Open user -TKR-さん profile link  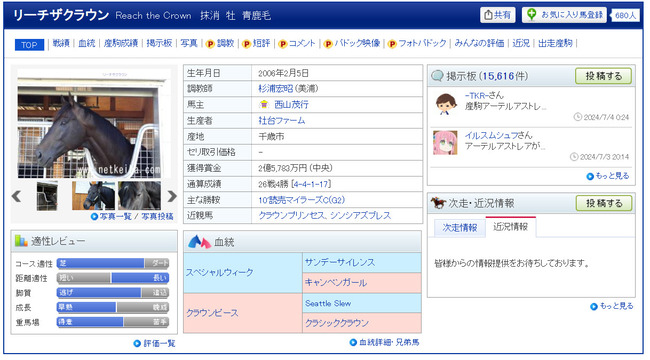tap(484, 95)
